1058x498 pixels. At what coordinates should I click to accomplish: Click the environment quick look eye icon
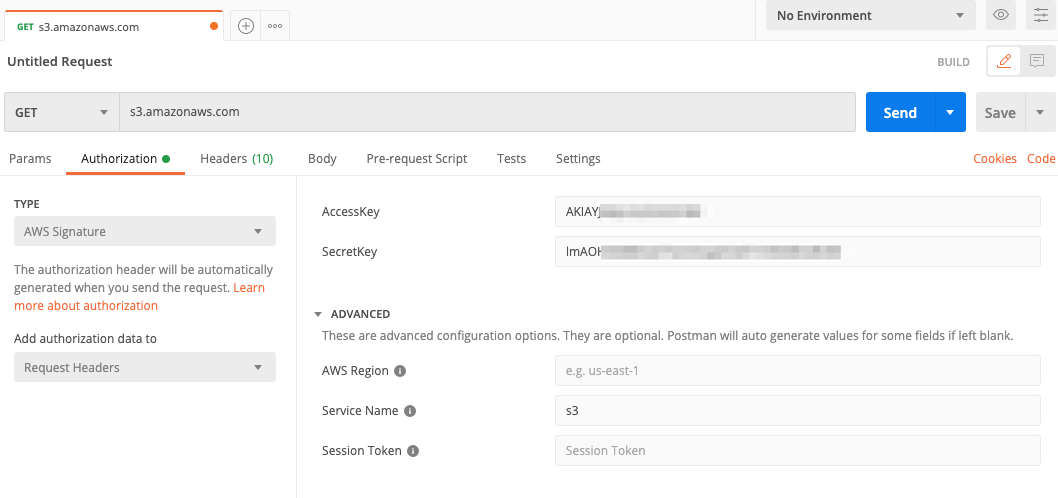pos(1001,15)
